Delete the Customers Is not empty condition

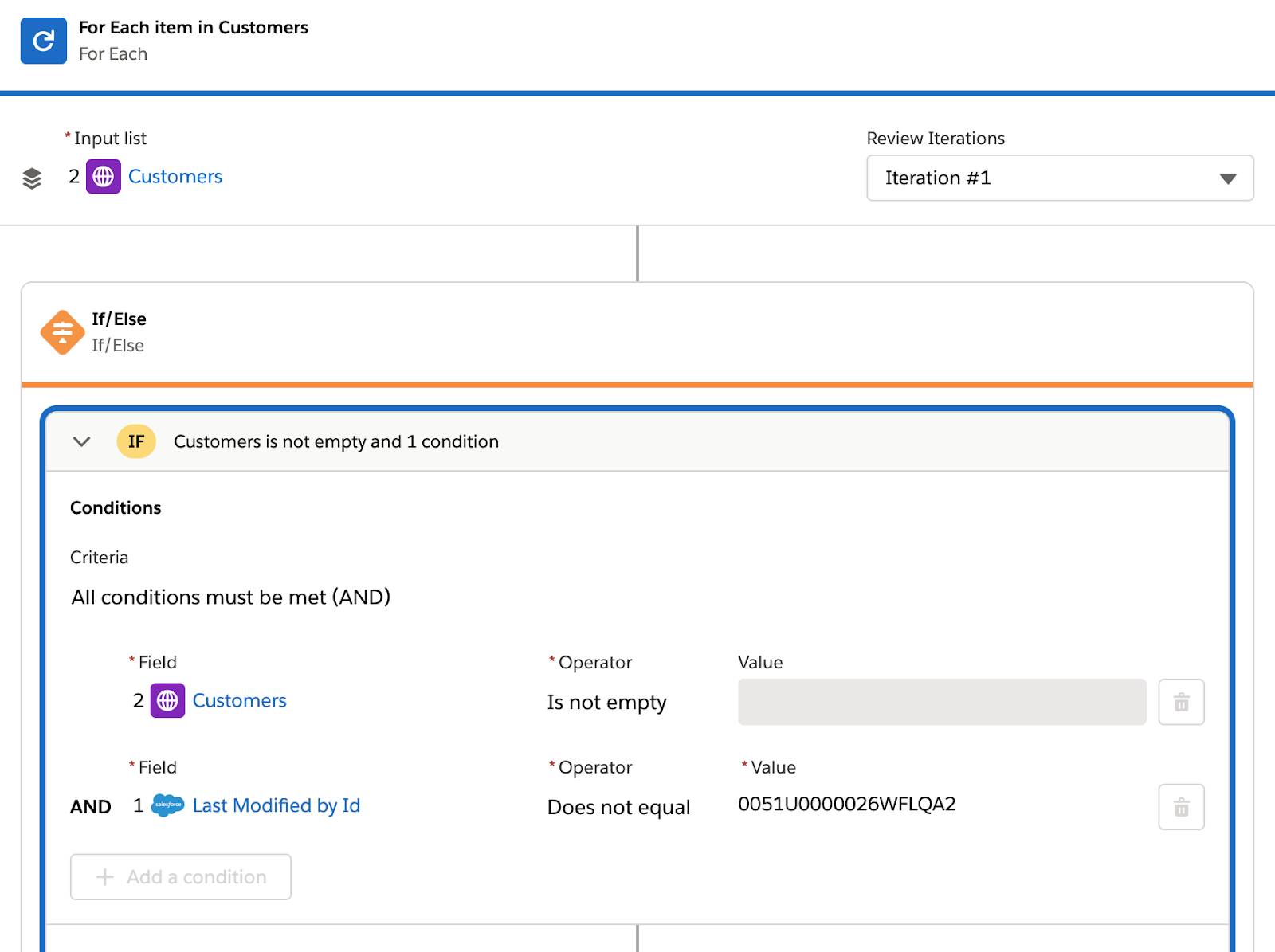1181,702
